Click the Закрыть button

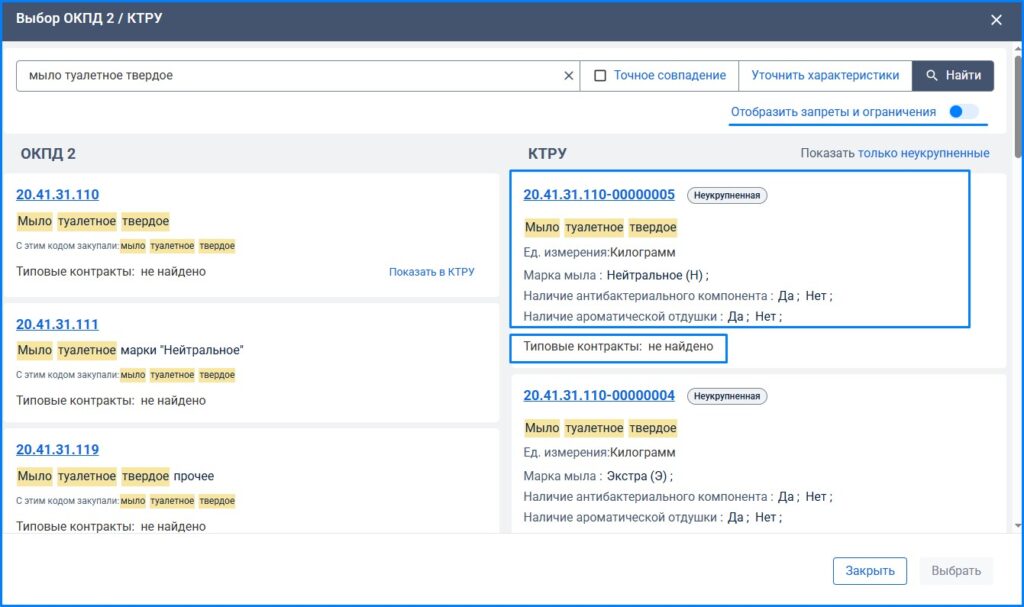point(870,571)
